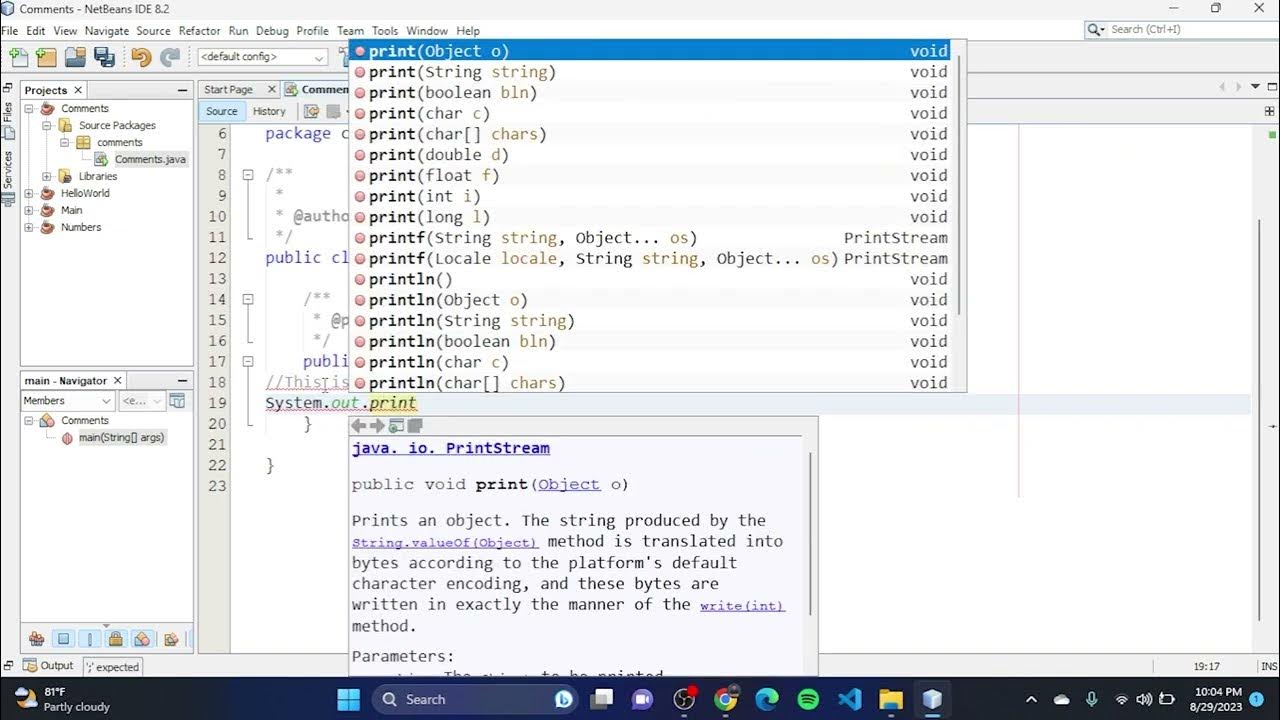Screen dimensions: 1280x720
Task: Click the Undo toolbar icon
Action: point(141,57)
